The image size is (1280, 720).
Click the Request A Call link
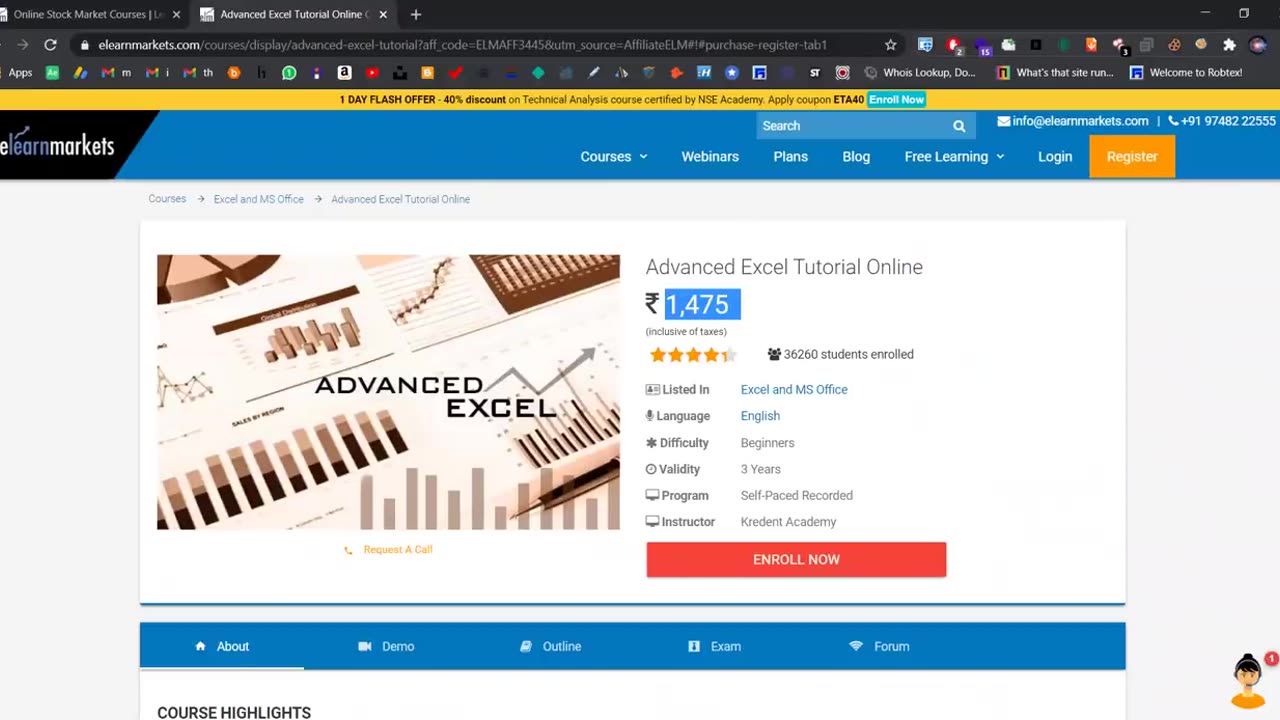[x=398, y=550]
